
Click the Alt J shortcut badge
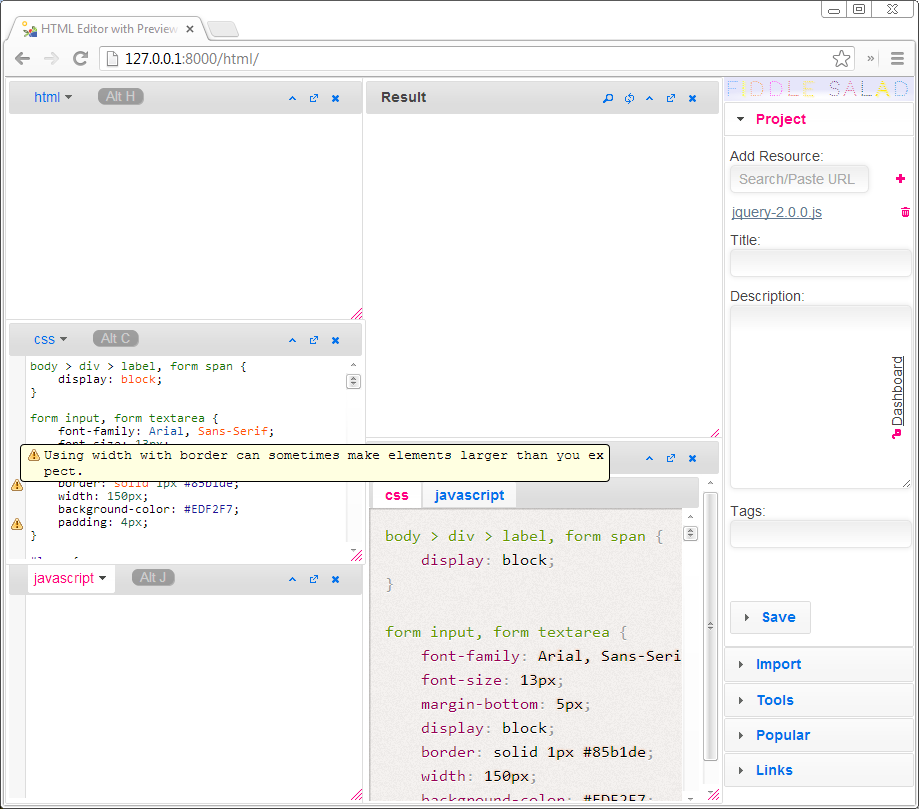click(x=153, y=578)
